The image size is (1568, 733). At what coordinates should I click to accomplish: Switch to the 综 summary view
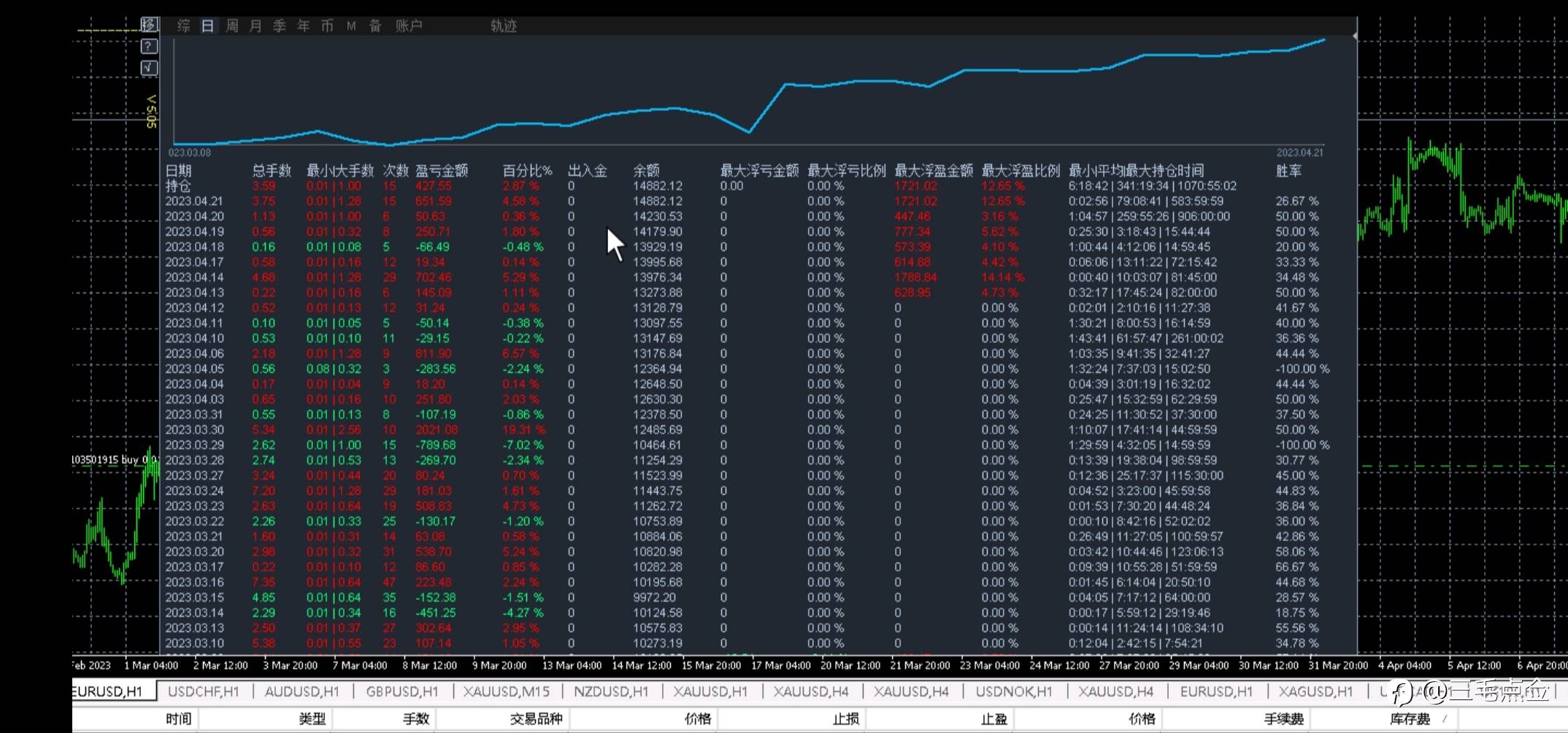coord(184,26)
